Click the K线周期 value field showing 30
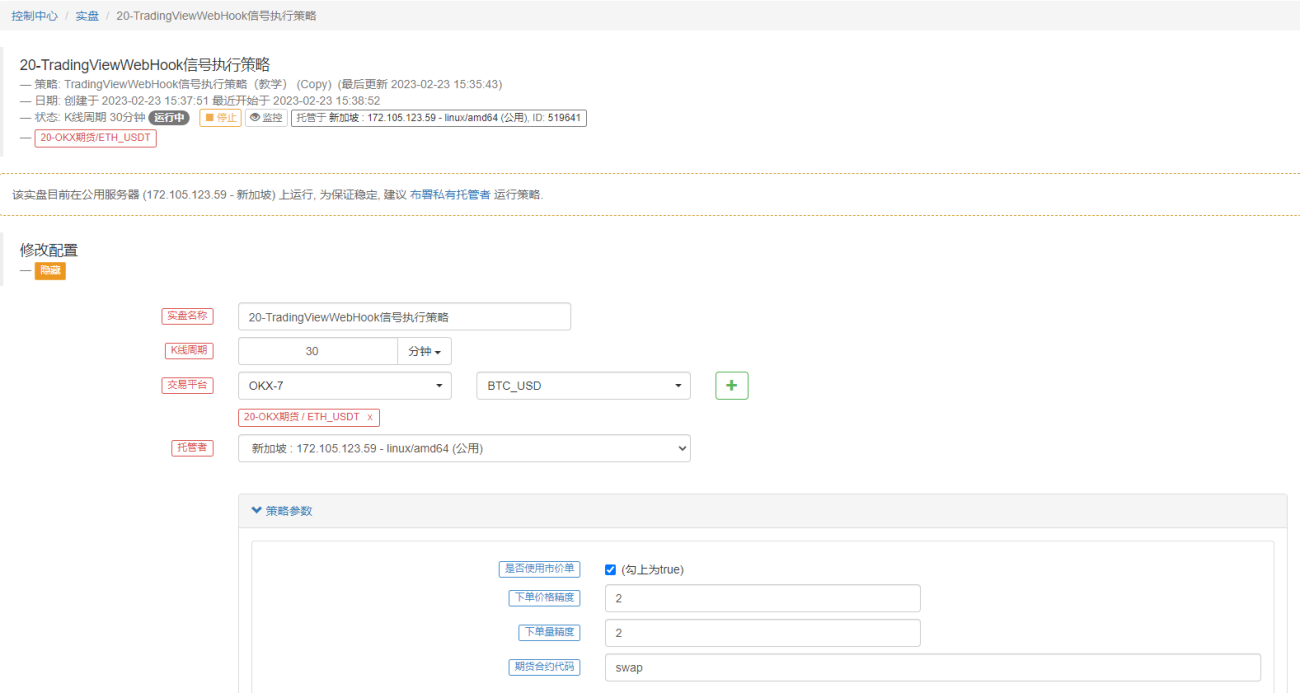Screen dimensions: 1300x693 tap(318, 352)
